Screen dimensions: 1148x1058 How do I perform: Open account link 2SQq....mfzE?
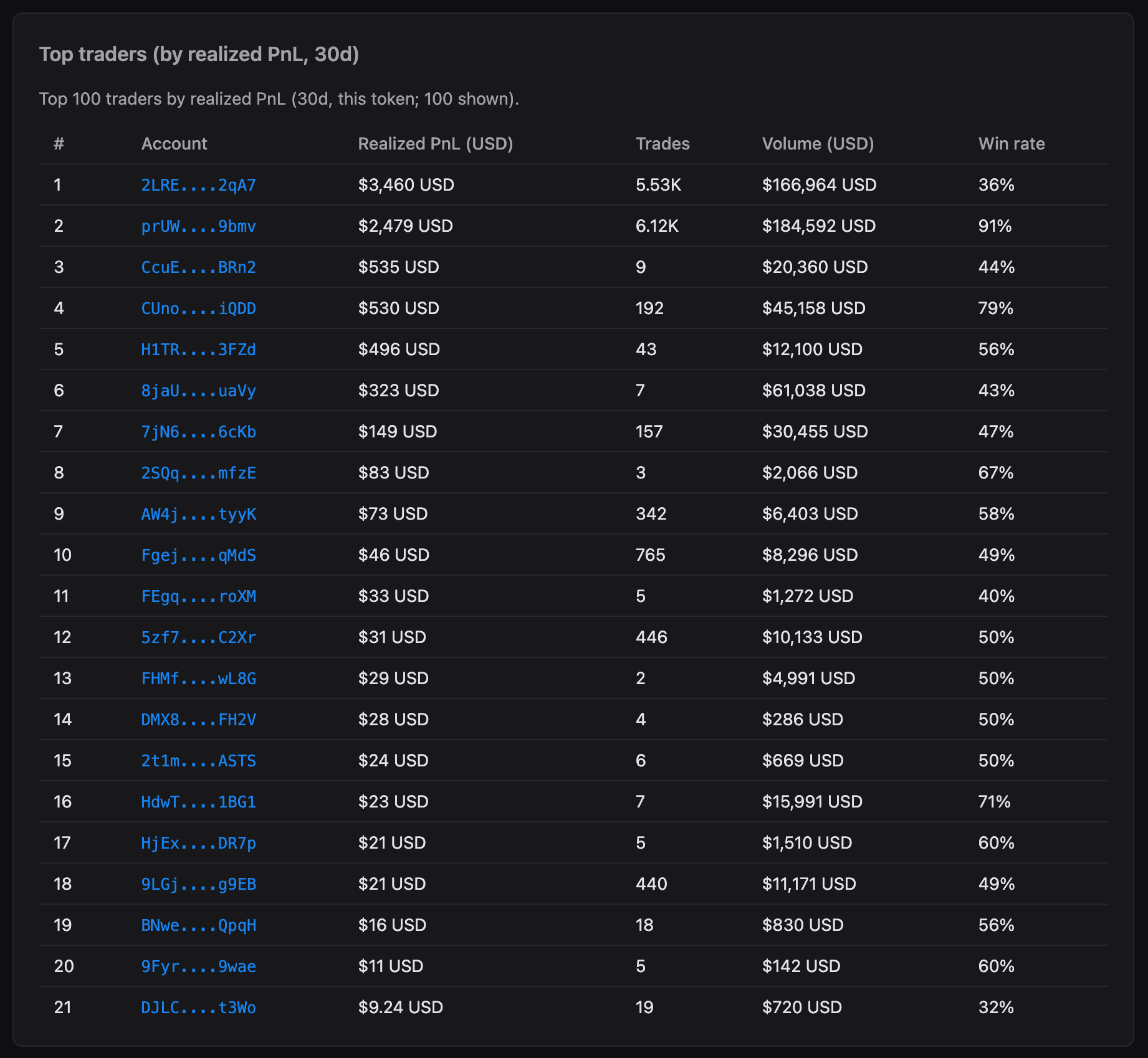click(x=198, y=473)
